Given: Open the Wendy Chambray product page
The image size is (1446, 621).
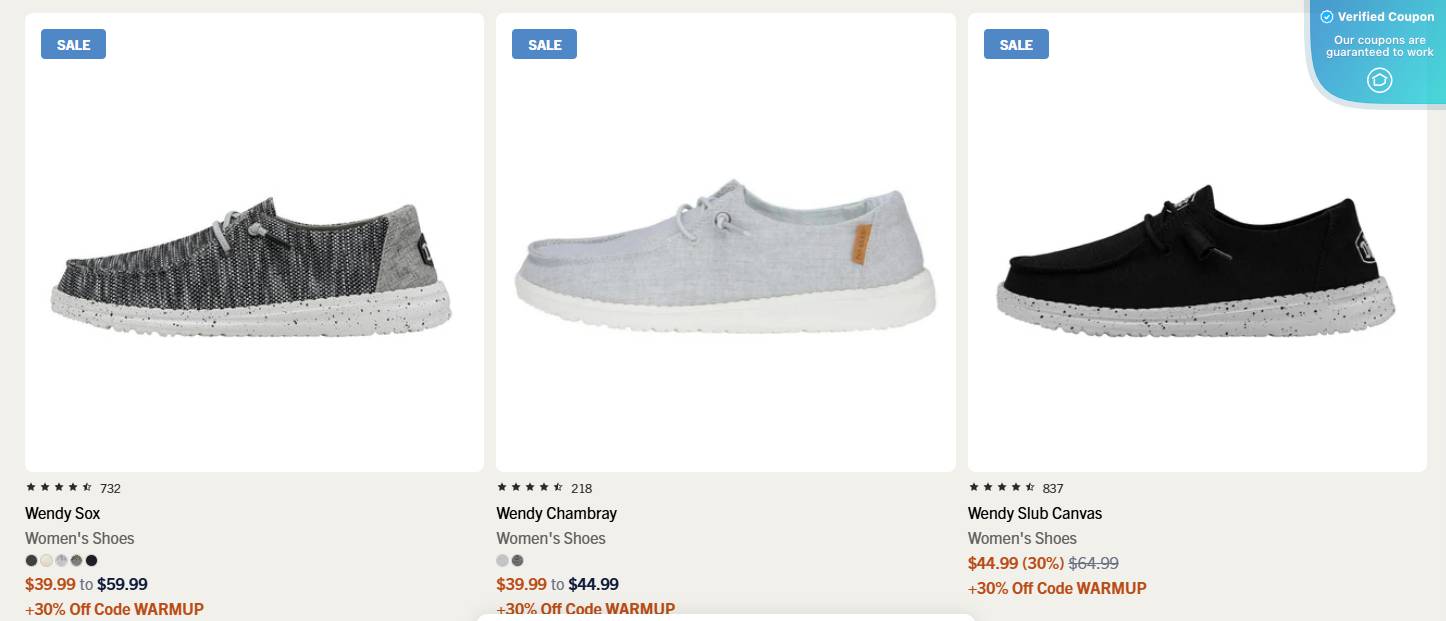Looking at the screenshot, I should [x=556, y=513].
